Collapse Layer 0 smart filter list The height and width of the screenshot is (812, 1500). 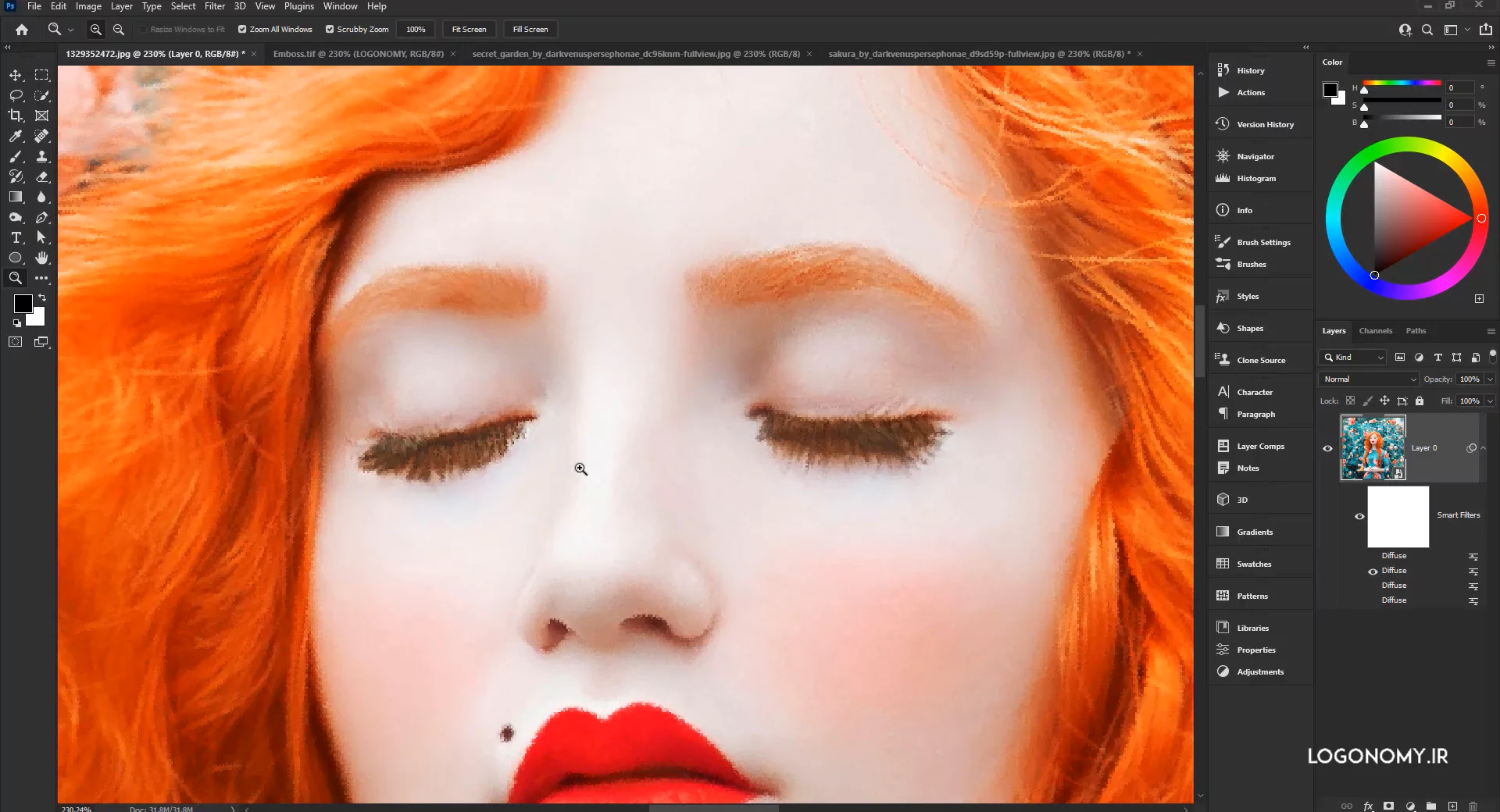tap(1483, 448)
